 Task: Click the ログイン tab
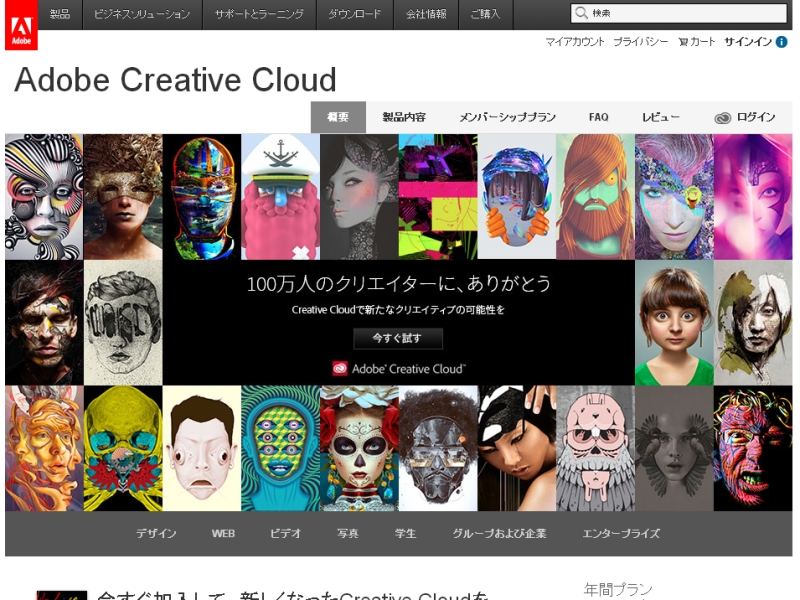tap(745, 117)
